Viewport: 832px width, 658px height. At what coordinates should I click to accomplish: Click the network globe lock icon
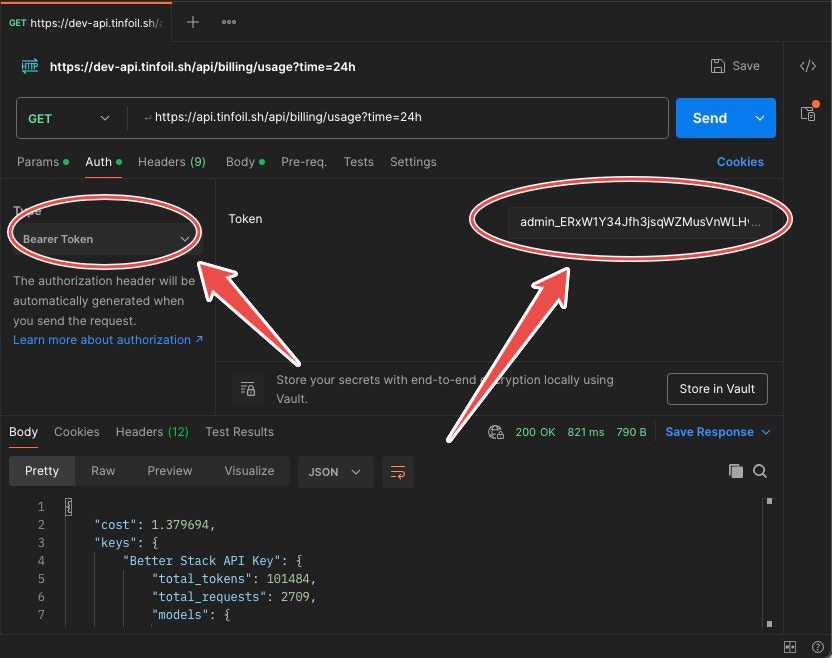point(496,432)
